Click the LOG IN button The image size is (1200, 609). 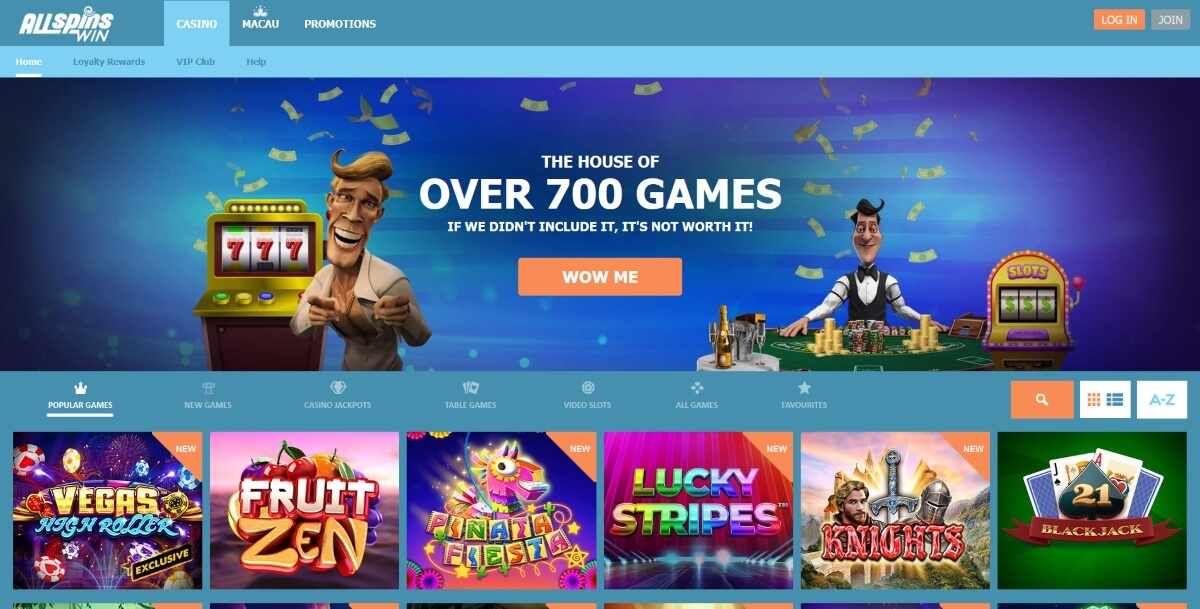tap(1119, 19)
